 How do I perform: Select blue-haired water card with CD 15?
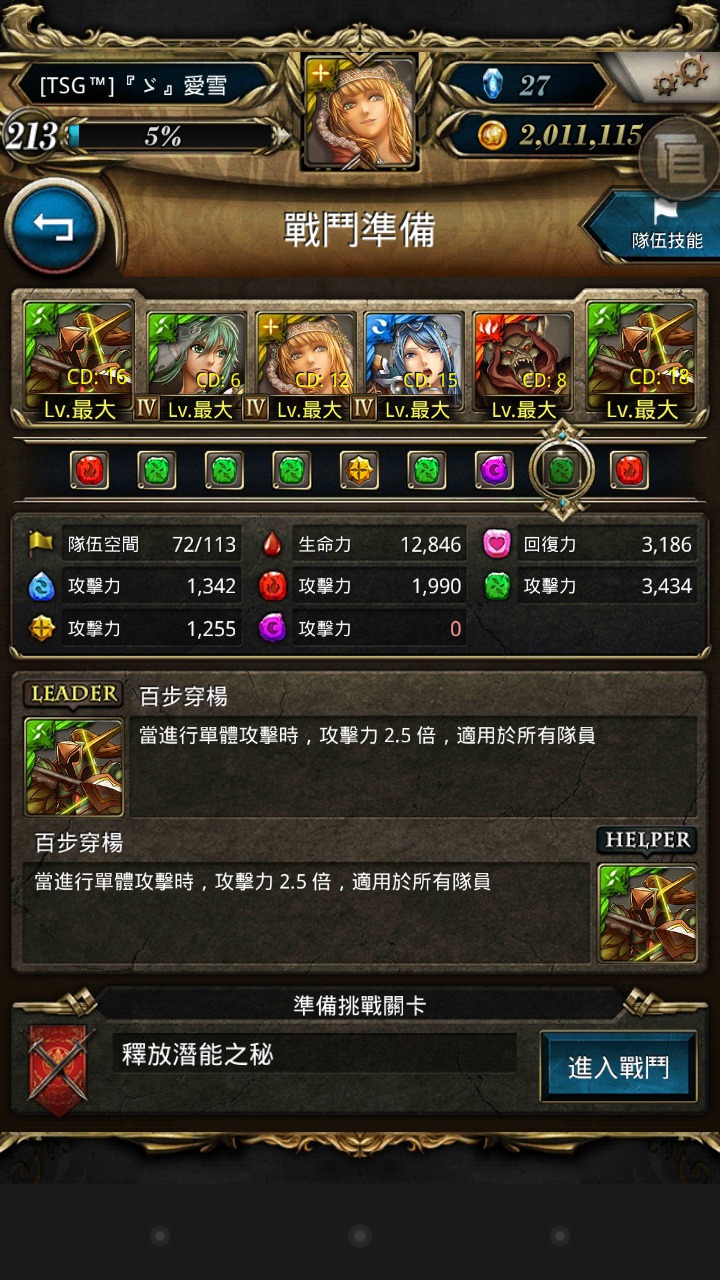click(414, 366)
